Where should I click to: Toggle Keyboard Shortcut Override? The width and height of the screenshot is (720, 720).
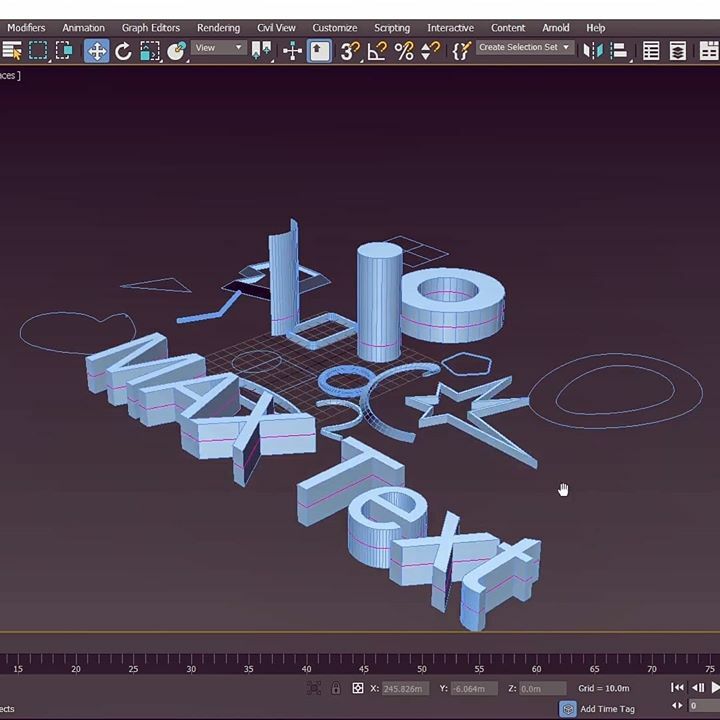319,51
